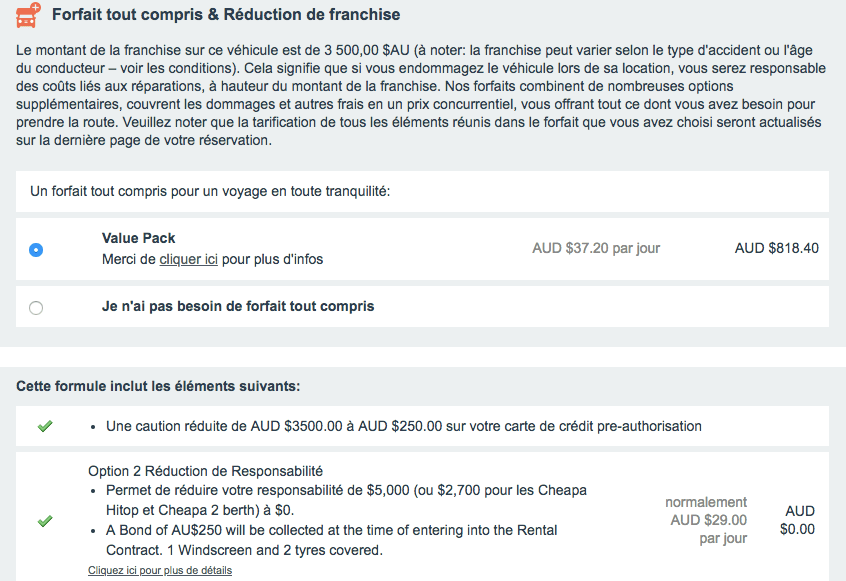Click the AUD $37.20 par jour rate
The image size is (846, 581).
596,248
